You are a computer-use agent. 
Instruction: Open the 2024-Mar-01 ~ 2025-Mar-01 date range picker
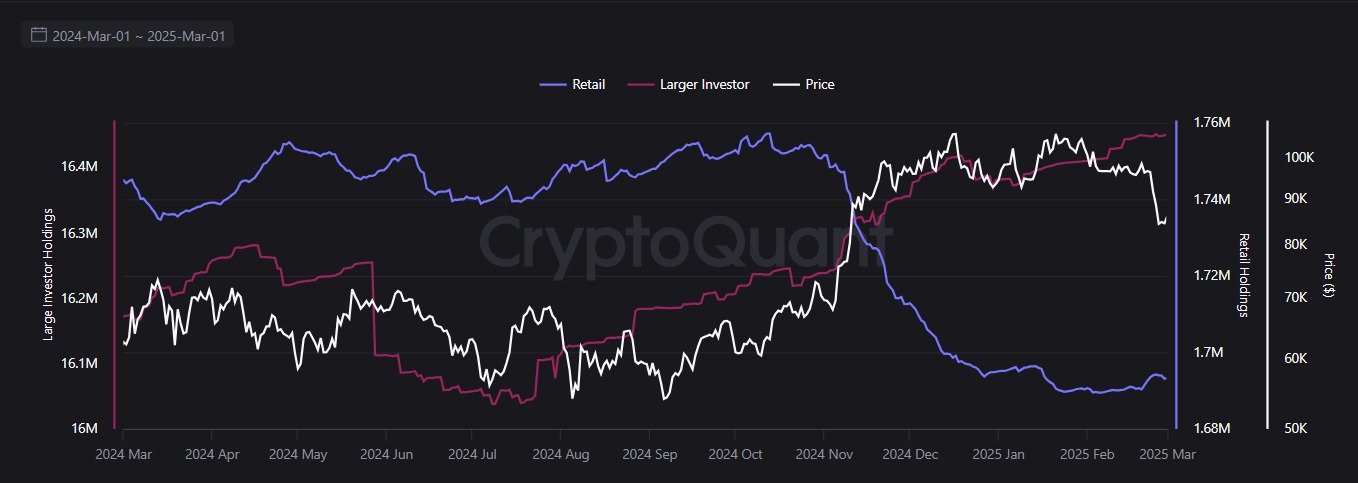click(x=137, y=35)
